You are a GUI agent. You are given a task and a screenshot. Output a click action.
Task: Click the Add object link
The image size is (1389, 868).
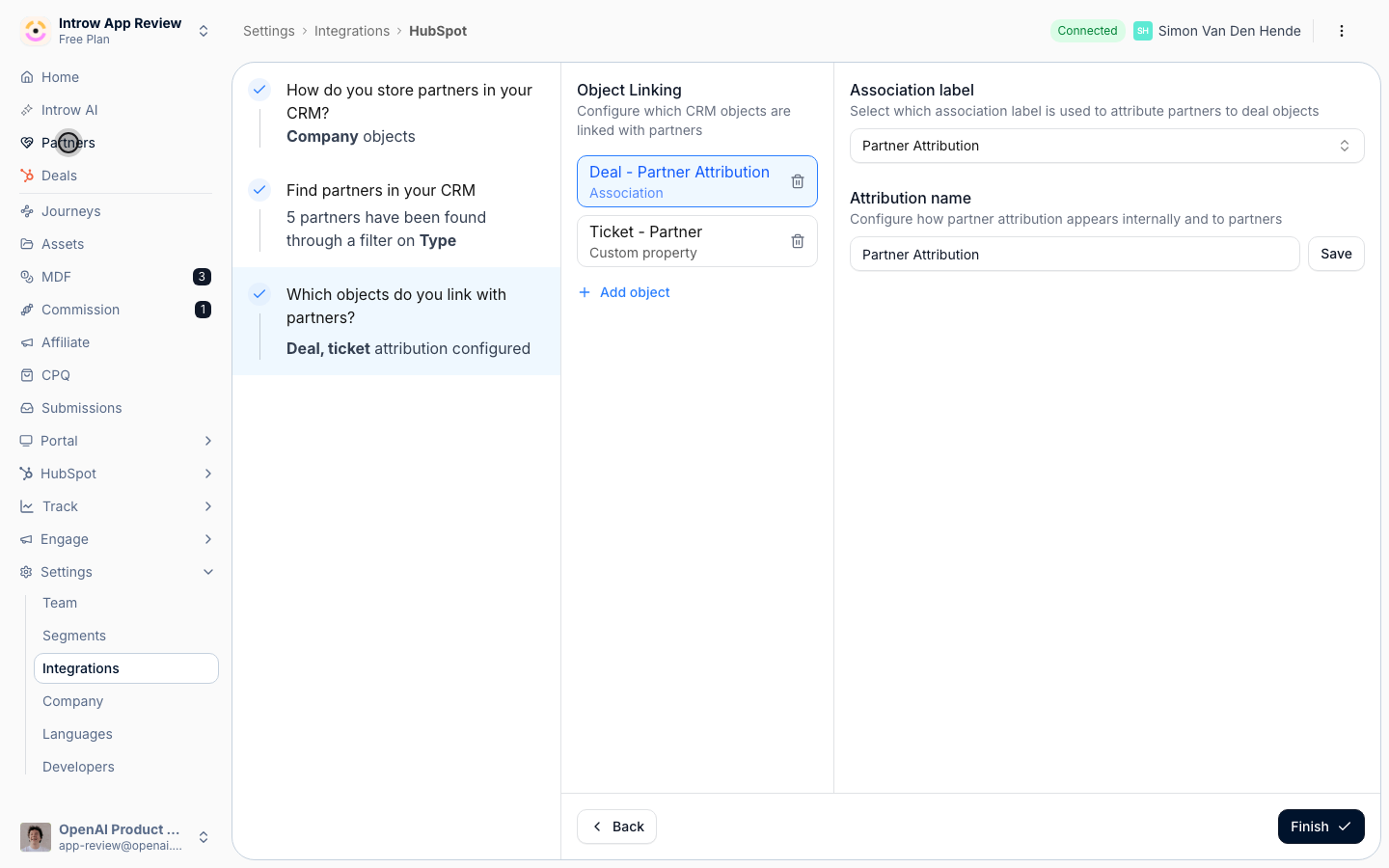point(624,292)
